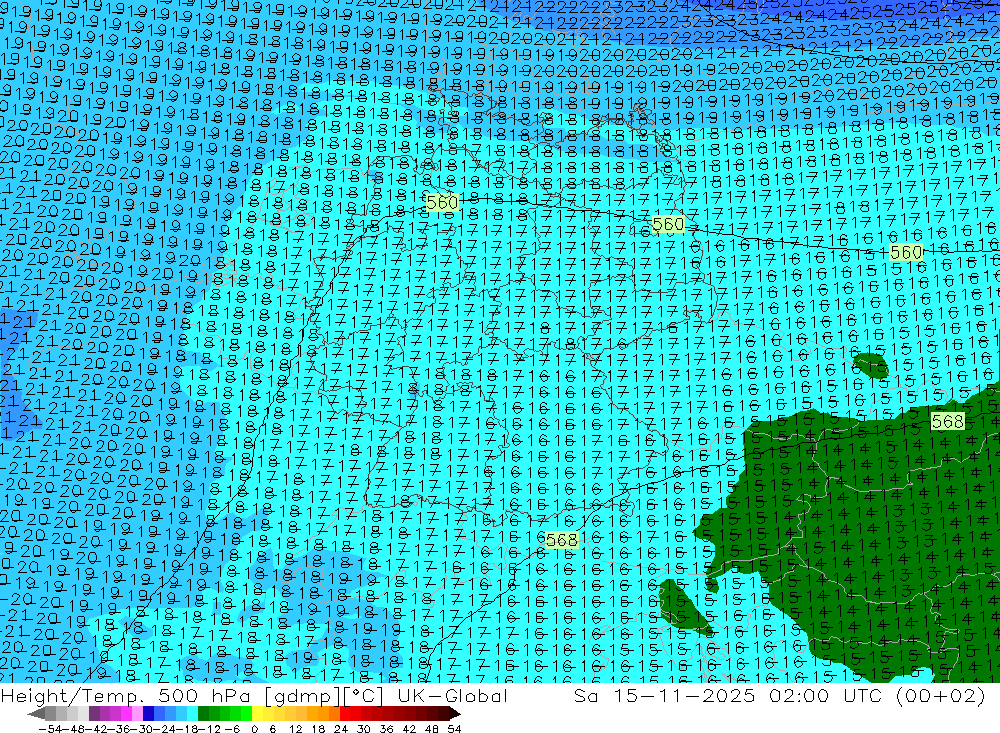This screenshot has height=733, width=1000.
Task: Click the -54 legend scale value
Action: (x=50, y=729)
